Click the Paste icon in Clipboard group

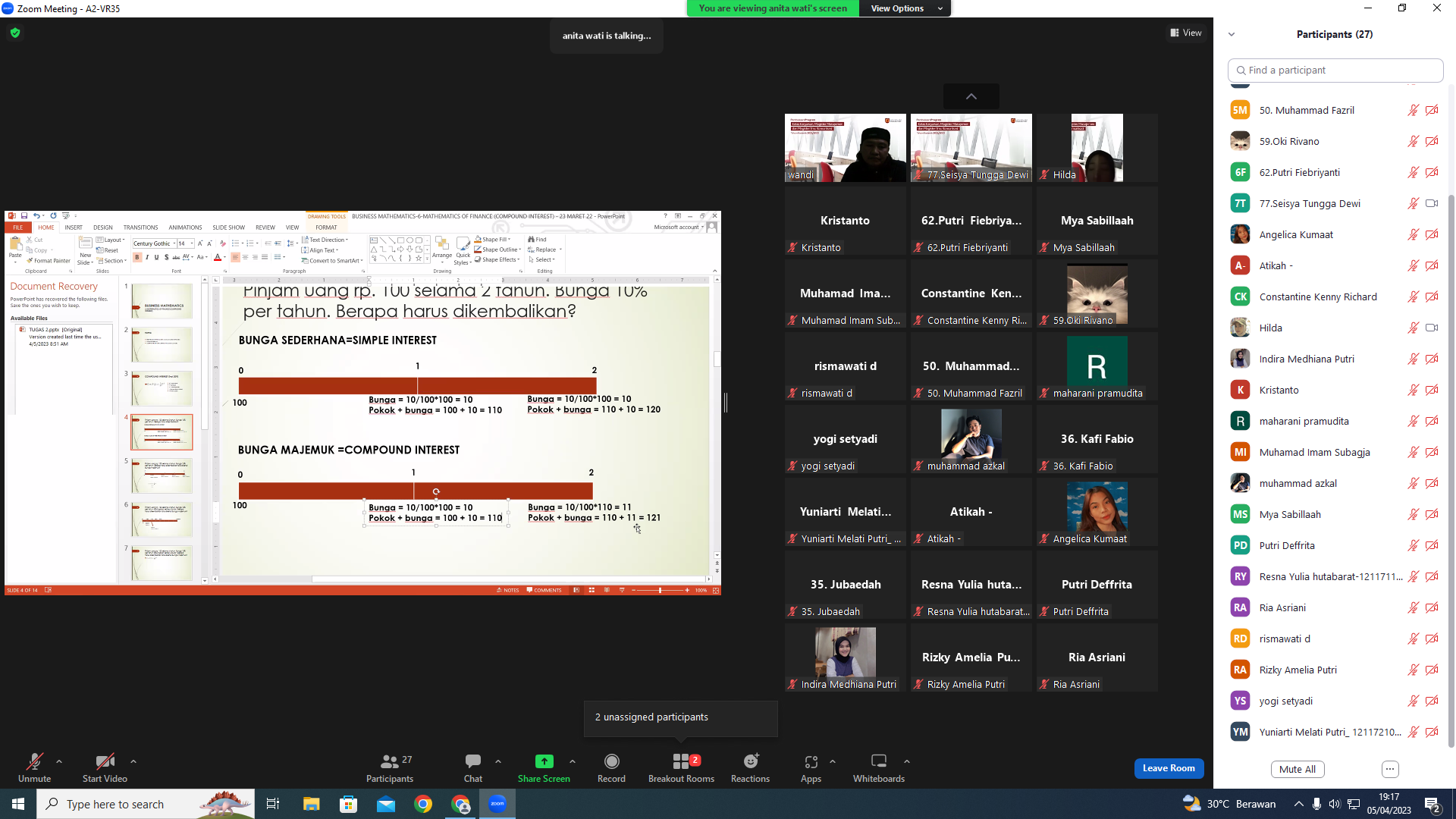(15, 243)
